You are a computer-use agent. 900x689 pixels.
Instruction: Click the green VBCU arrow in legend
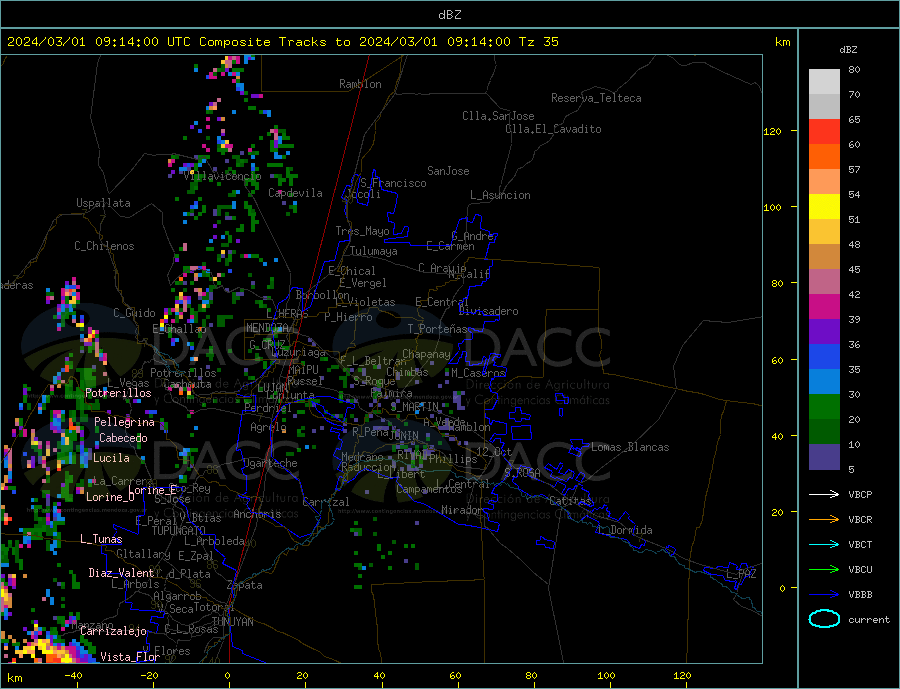[x=824, y=570]
